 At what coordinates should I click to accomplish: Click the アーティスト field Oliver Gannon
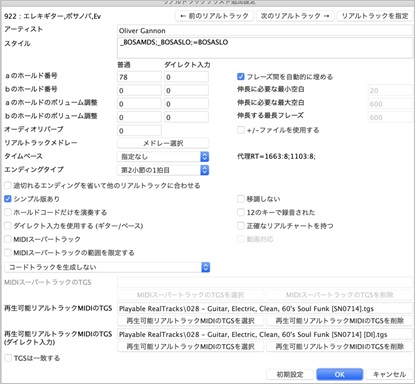click(265, 31)
